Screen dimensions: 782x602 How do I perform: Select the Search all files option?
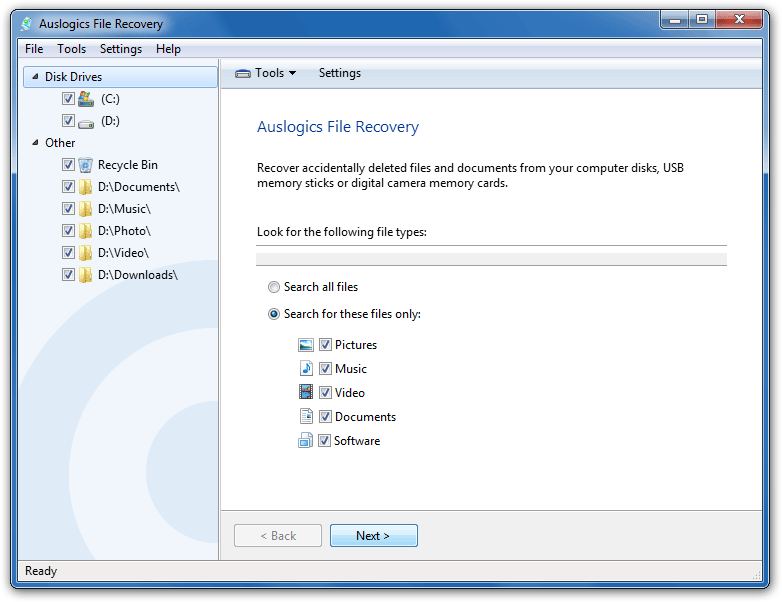274,287
